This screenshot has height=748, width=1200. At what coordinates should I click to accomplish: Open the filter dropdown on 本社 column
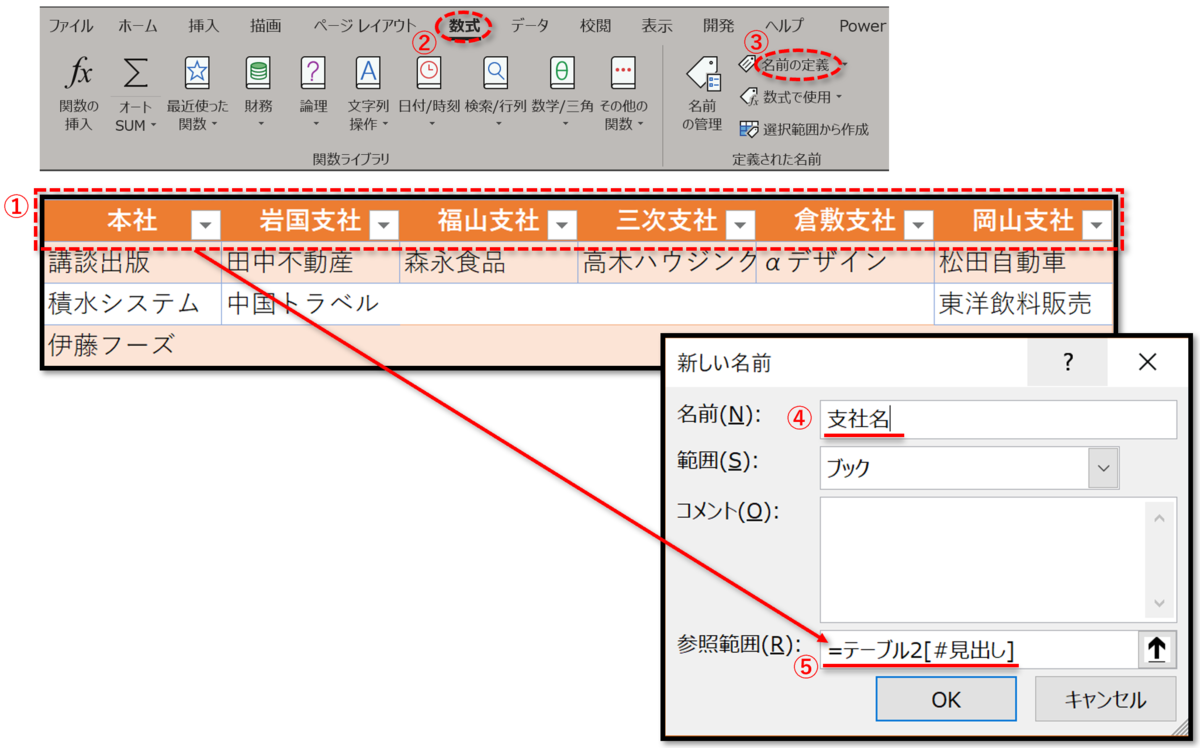[x=205, y=222]
